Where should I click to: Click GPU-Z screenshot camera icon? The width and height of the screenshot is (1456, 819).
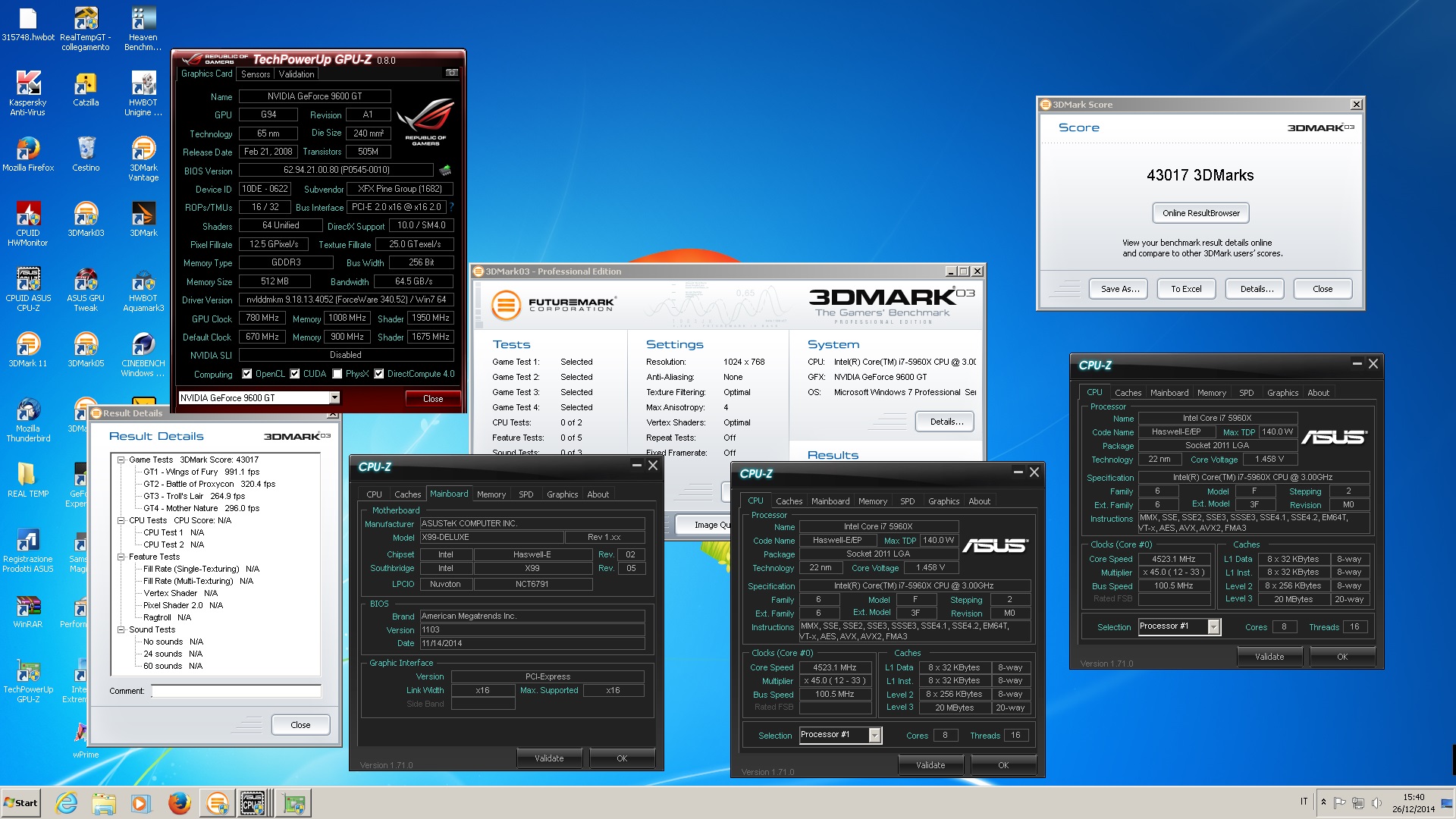[x=452, y=74]
